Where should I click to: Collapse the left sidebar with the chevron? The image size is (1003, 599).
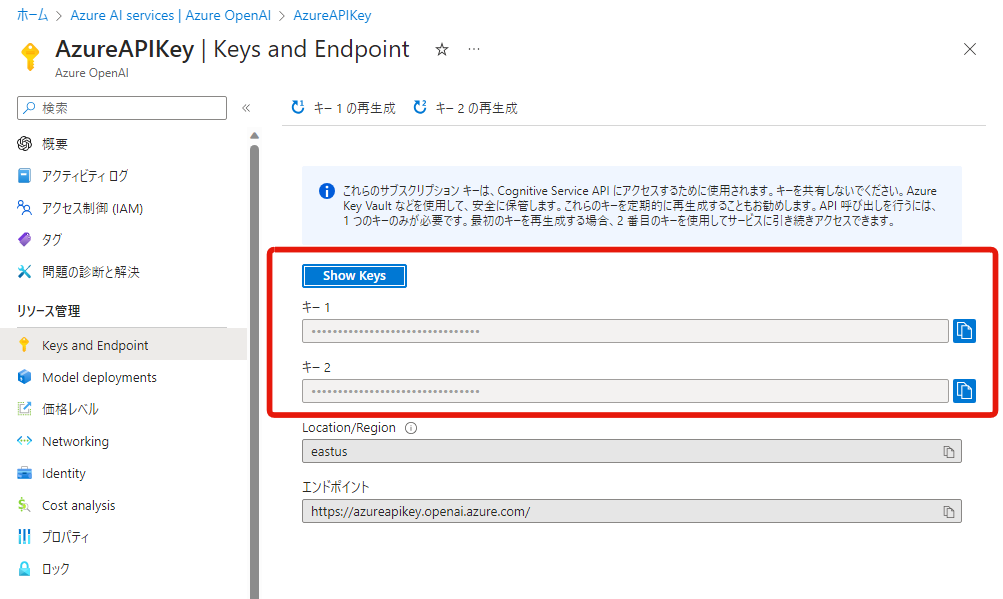tap(246, 107)
